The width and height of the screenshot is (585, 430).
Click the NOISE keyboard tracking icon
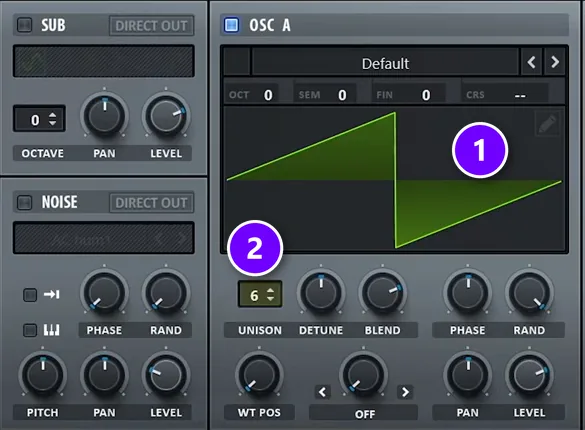point(51,330)
